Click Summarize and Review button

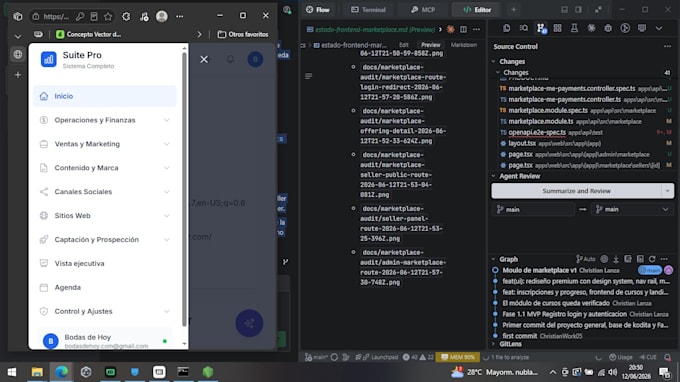pos(576,191)
